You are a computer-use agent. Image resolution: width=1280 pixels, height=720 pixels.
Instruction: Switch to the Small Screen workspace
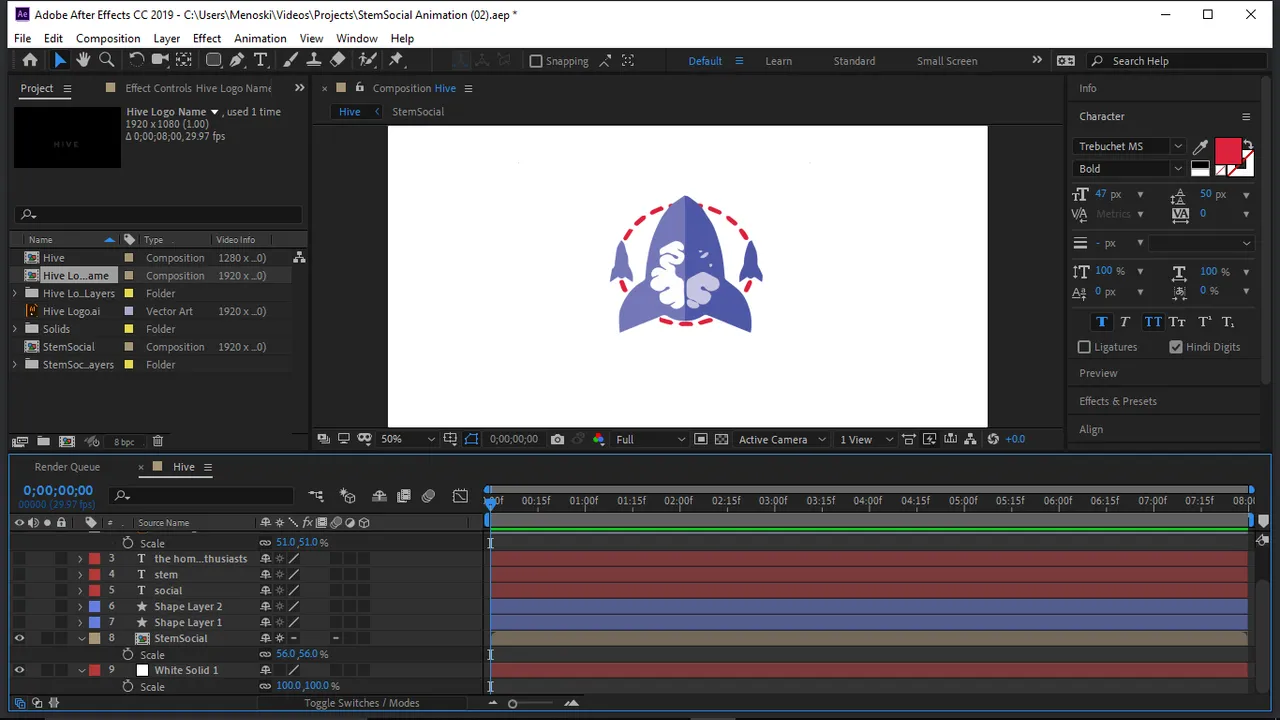point(947,61)
